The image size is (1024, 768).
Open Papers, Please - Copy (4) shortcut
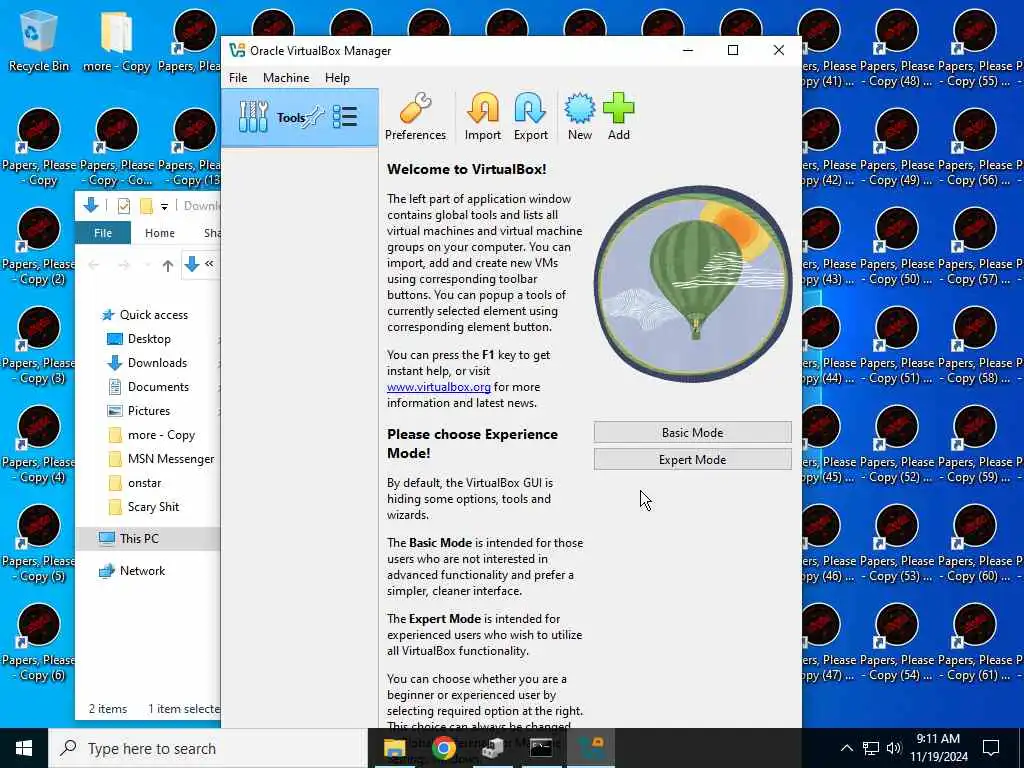pyautogui.click(x=39, y=445)
